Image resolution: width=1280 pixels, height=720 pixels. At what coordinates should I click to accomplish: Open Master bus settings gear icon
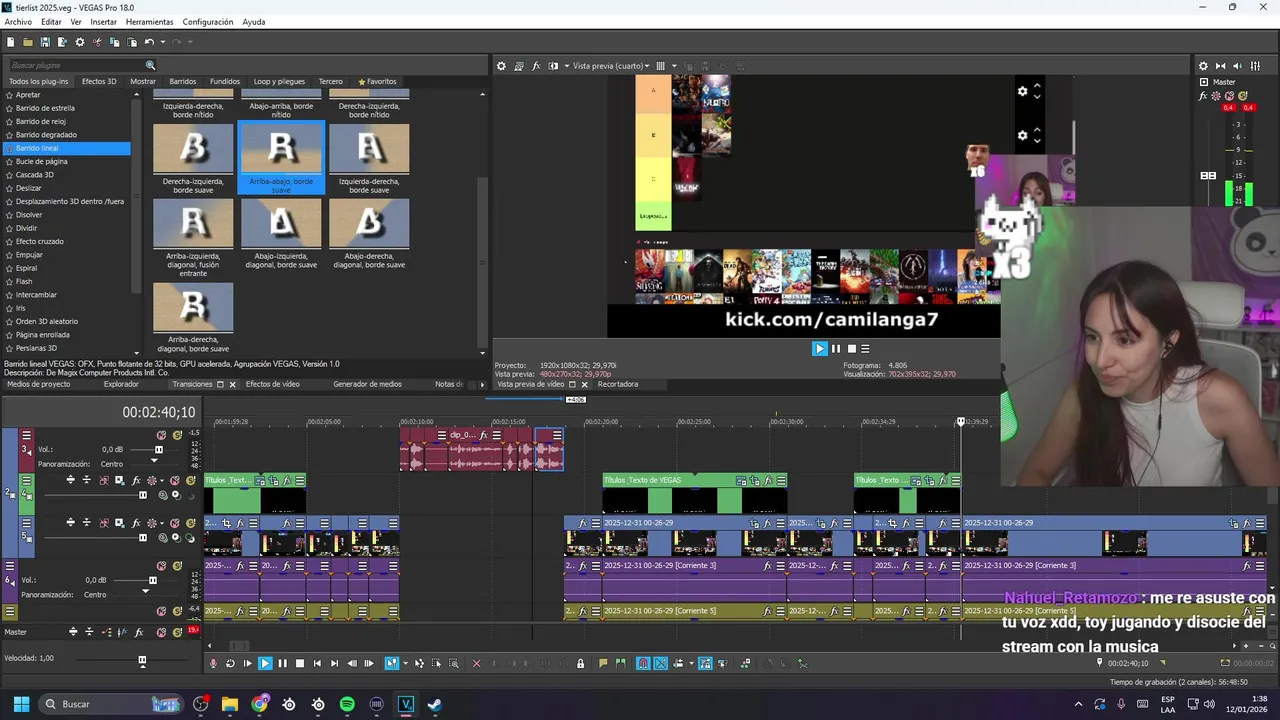(x=1203, y=66)
